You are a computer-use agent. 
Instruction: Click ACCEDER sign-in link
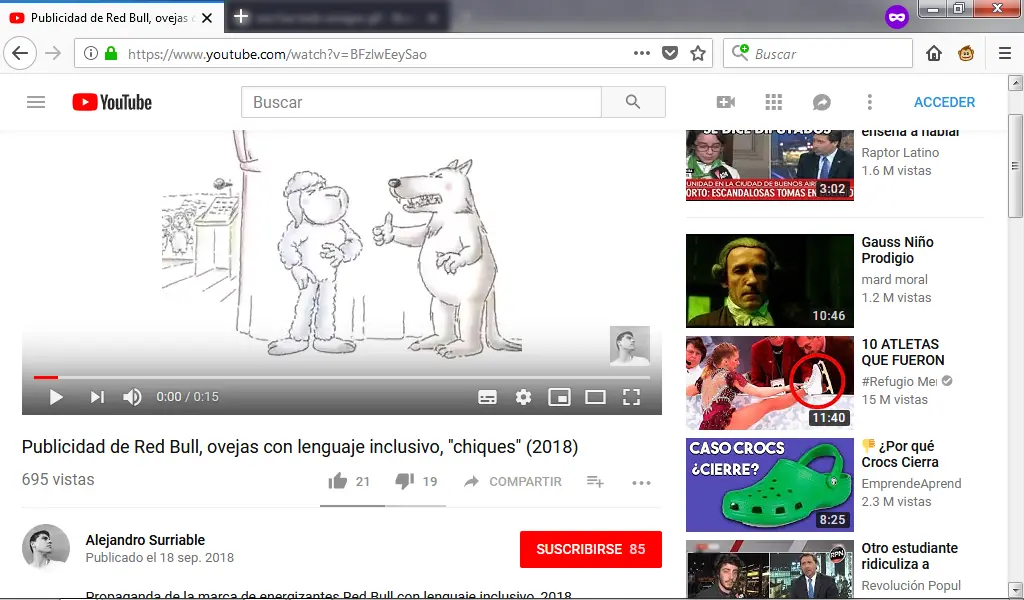click(944, 102)
